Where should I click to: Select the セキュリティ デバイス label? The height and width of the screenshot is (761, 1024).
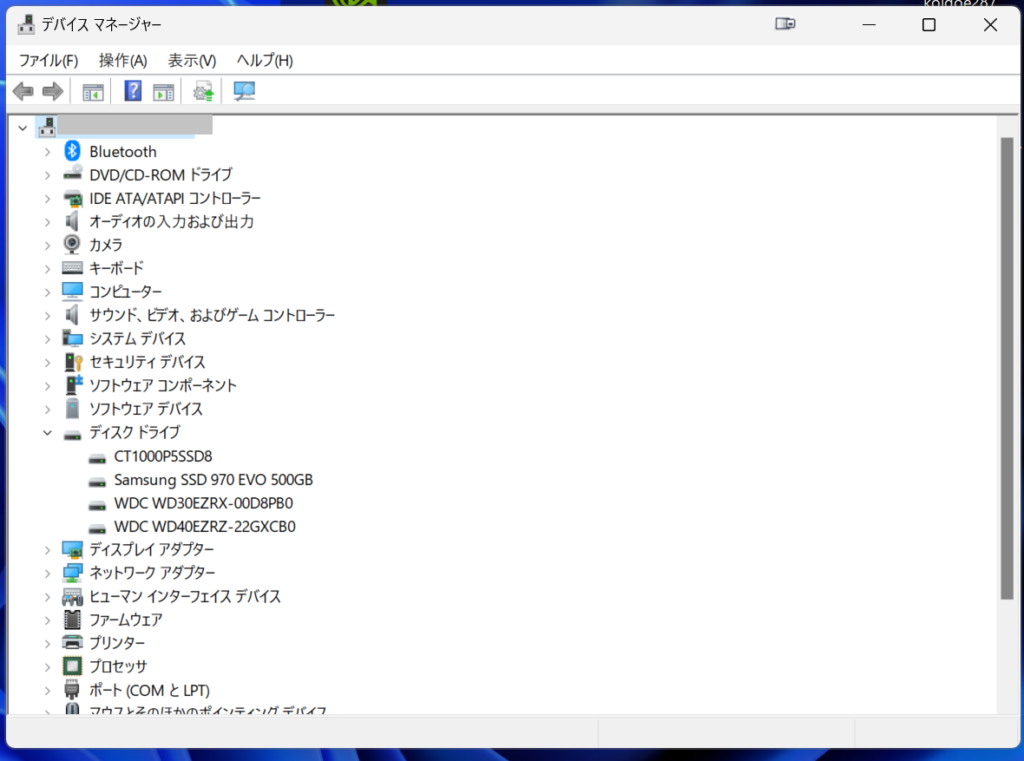[x=148, y=362]
